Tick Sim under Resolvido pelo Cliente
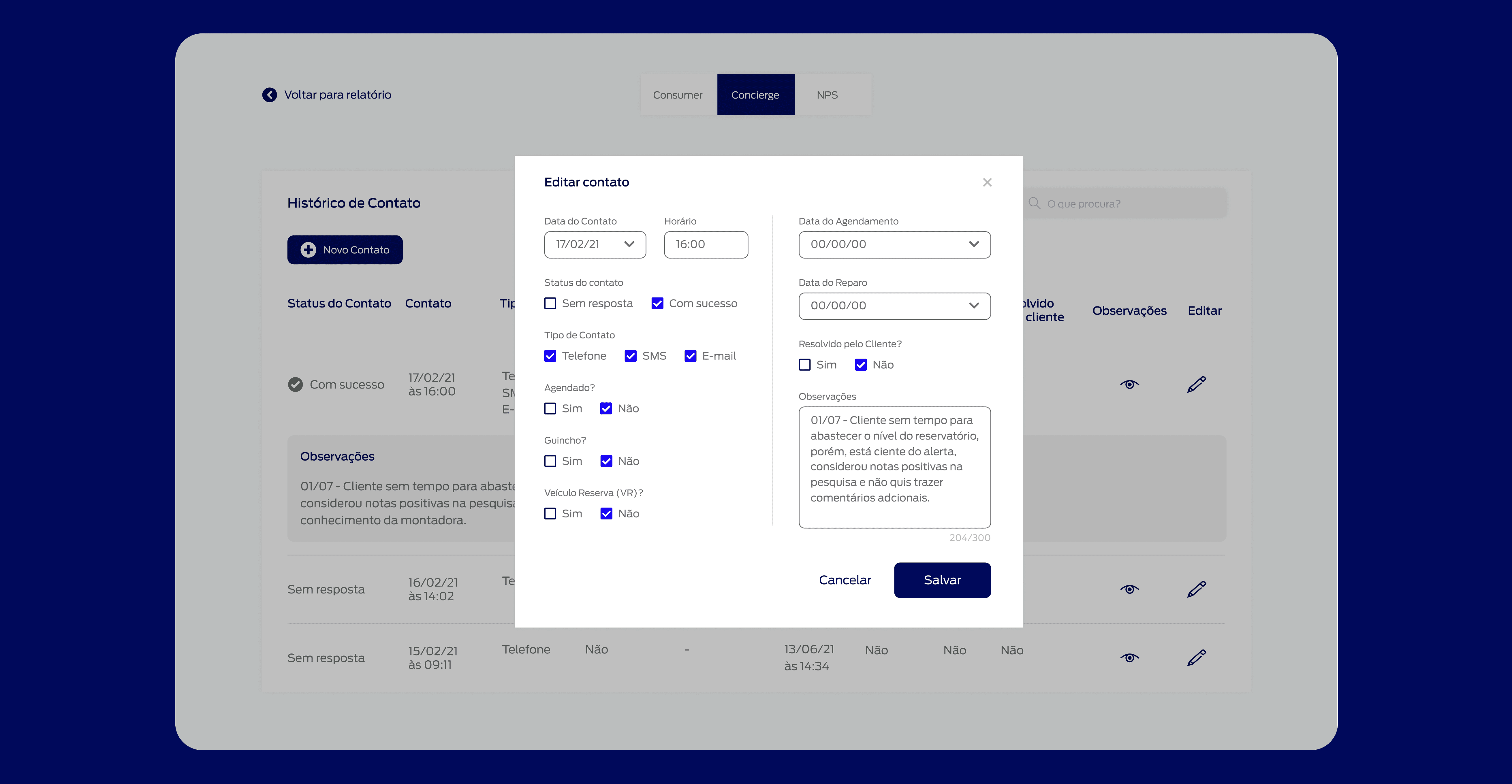Image resolution: width=1512 pixels, height=784 pixels. 805,365
